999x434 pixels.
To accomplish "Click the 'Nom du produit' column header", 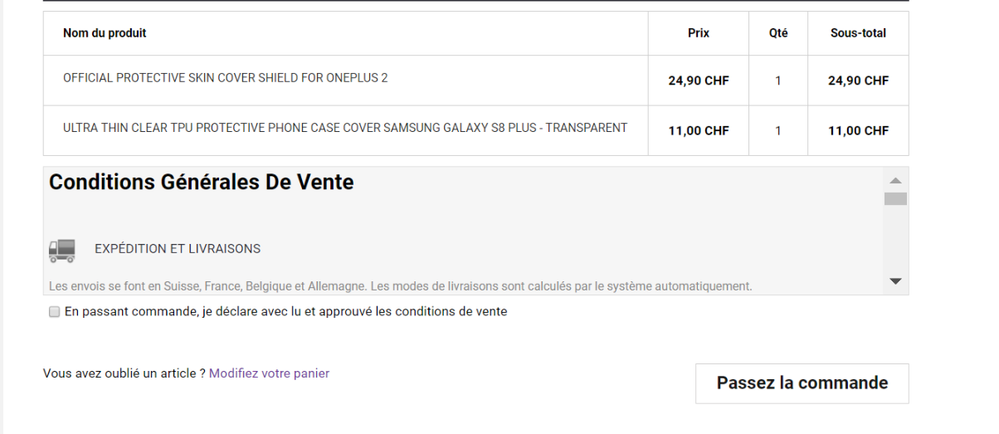I will pos(105,33).
